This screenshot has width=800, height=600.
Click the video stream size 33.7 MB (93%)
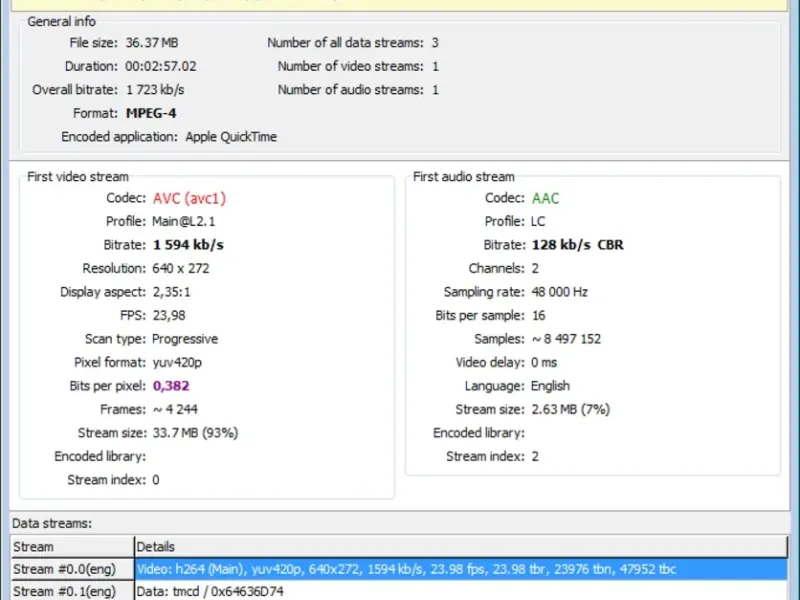[x=195, y=433]
